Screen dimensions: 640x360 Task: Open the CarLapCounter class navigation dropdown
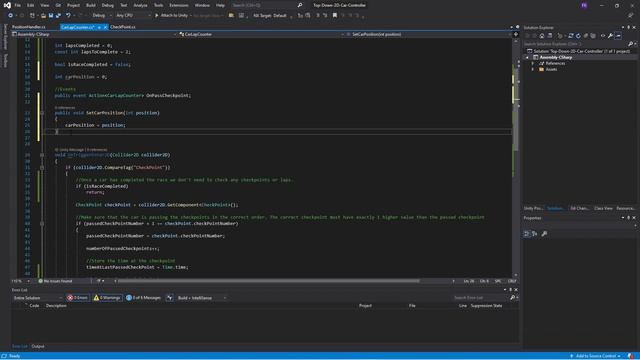[x=261, y=34]
